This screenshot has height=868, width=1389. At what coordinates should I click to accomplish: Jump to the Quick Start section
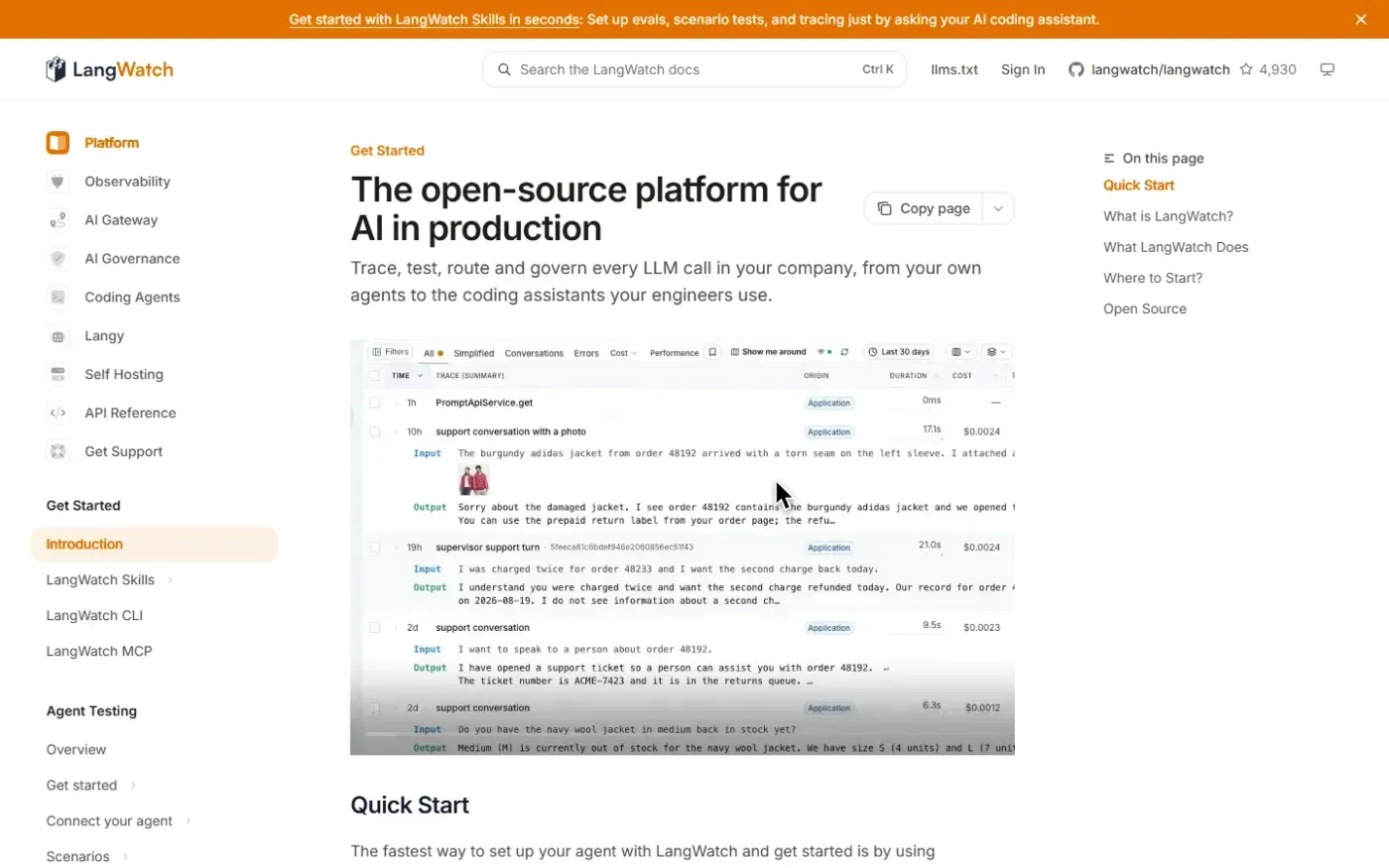pos(1139,186)
